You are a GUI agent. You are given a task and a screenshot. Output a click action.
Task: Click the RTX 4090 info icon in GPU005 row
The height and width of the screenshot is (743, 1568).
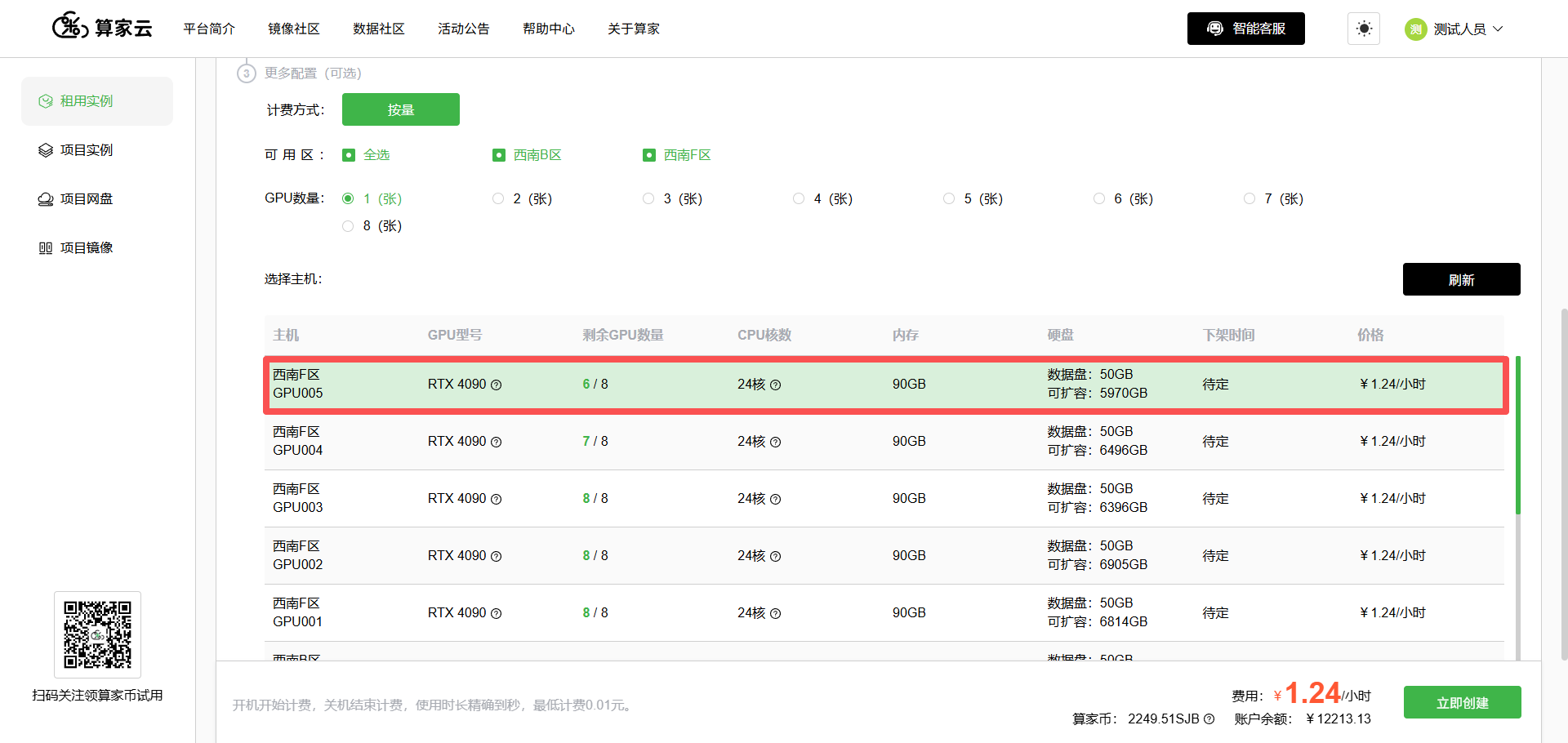tap(496, 385)
